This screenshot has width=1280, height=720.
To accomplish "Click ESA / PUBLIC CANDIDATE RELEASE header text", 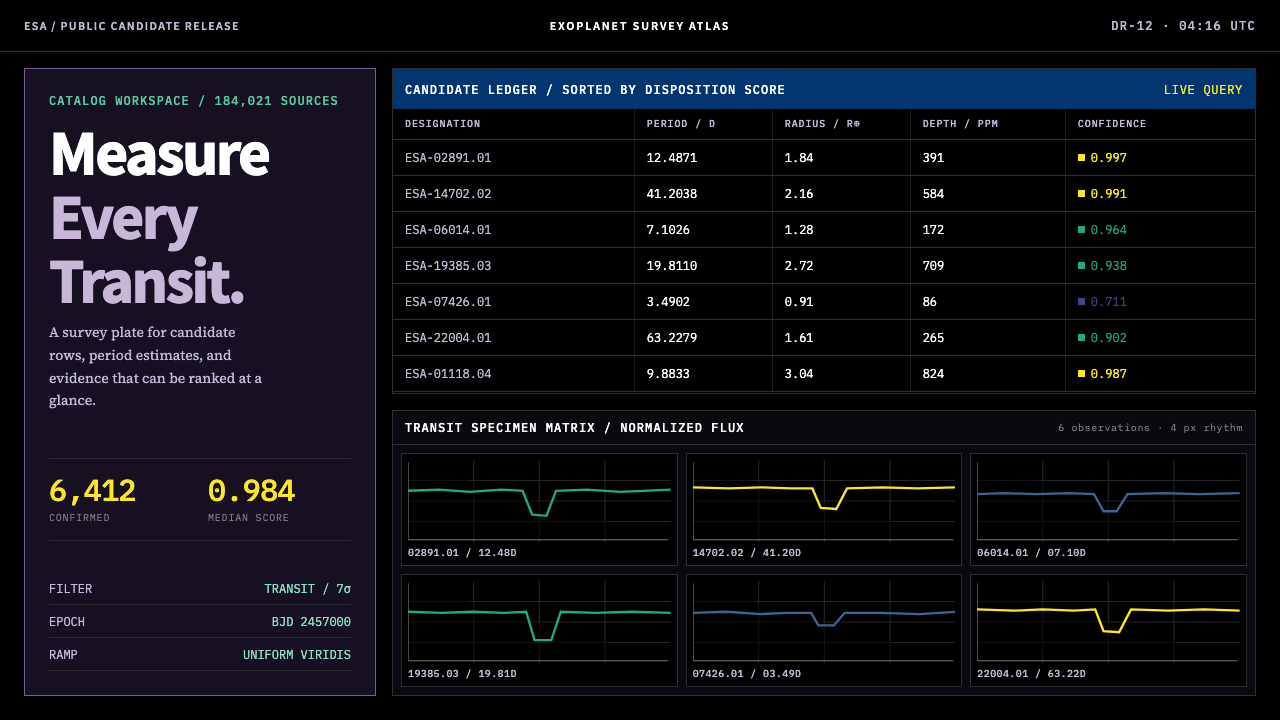I will [x=132, y=26].
